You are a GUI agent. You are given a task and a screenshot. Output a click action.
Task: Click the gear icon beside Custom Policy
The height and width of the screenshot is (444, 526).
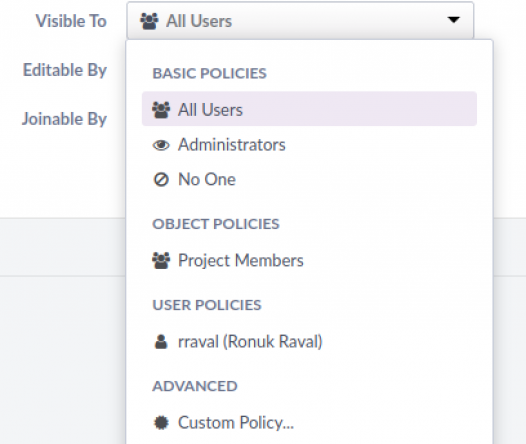[161, 423]
